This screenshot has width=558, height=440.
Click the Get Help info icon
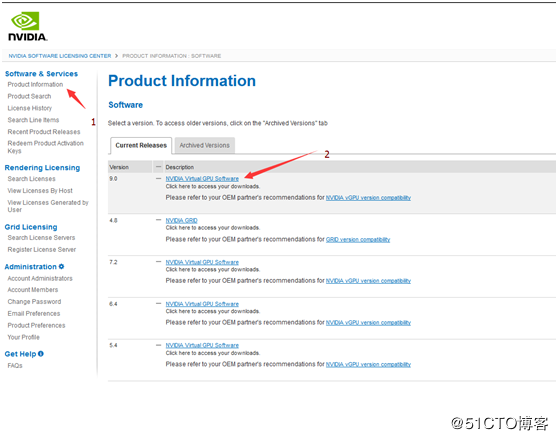(x=41, y=353)
